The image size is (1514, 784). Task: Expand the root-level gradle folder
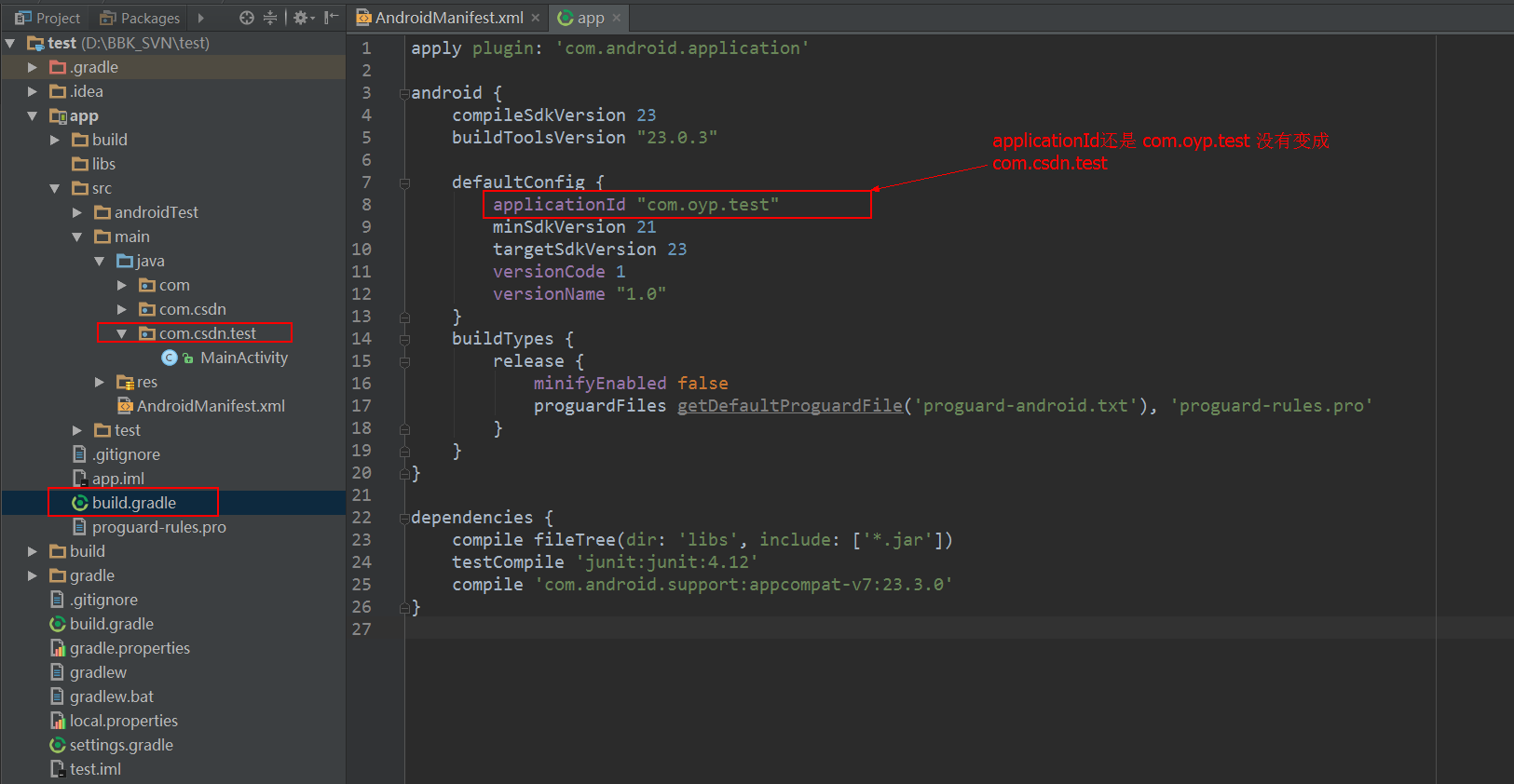click(x=33, y=575)
